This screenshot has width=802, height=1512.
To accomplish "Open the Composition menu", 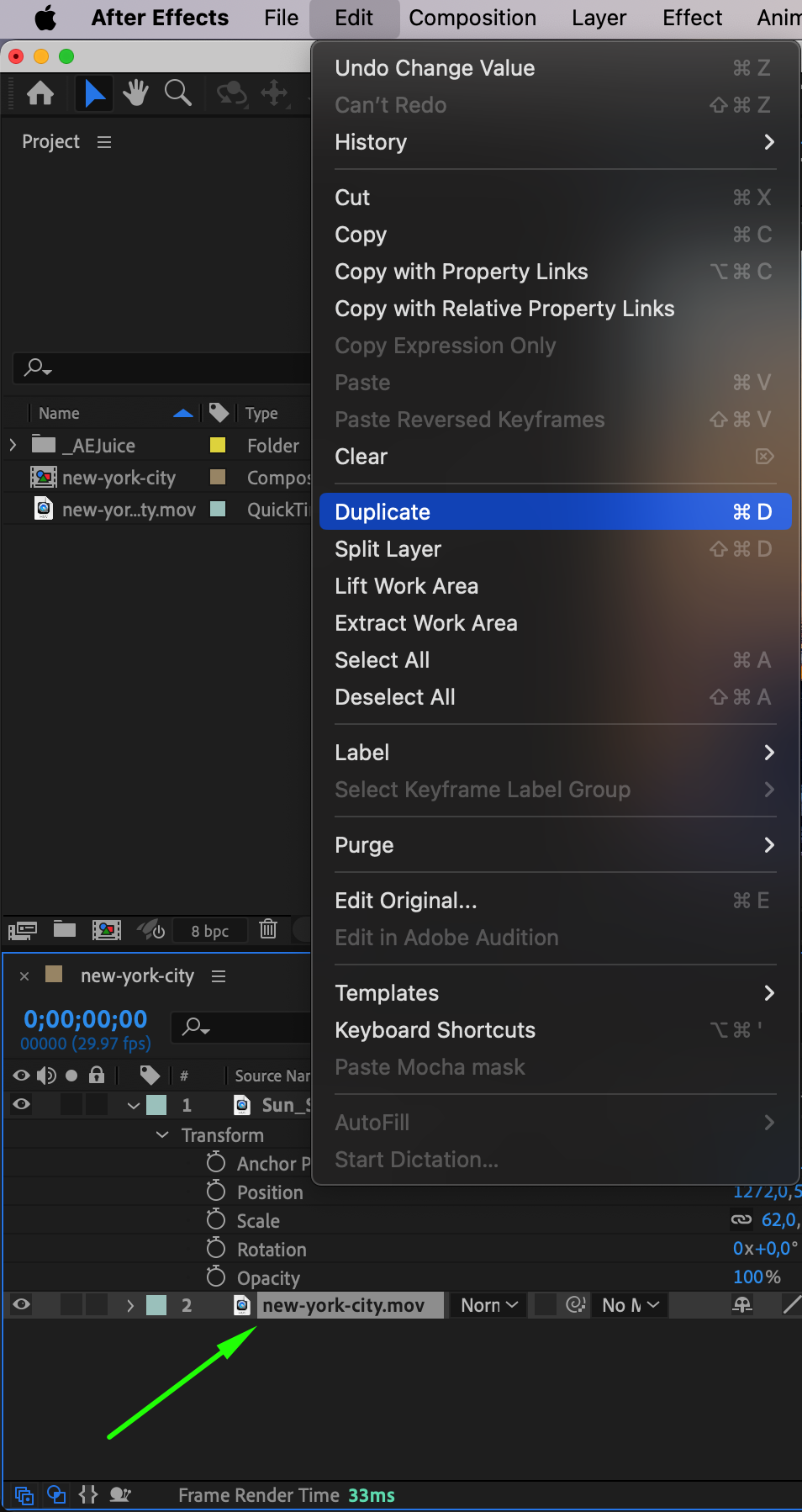I will click(472, 18).
